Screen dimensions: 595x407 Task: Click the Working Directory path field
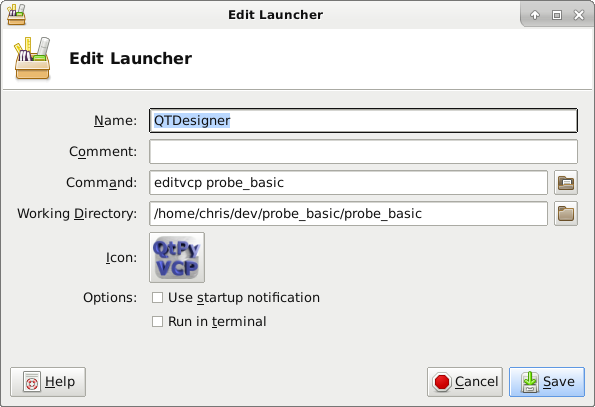pyautogui.click(x=348, y=214)
